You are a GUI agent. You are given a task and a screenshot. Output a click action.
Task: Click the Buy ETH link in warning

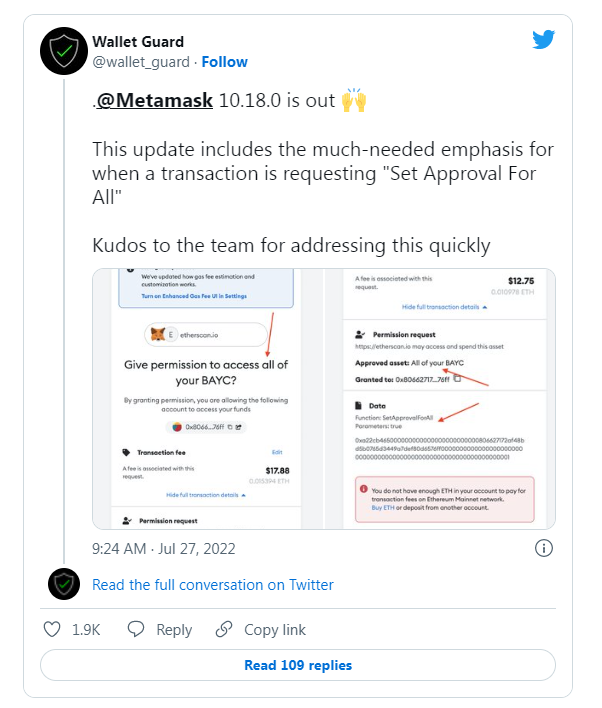[x=385, y=508]
